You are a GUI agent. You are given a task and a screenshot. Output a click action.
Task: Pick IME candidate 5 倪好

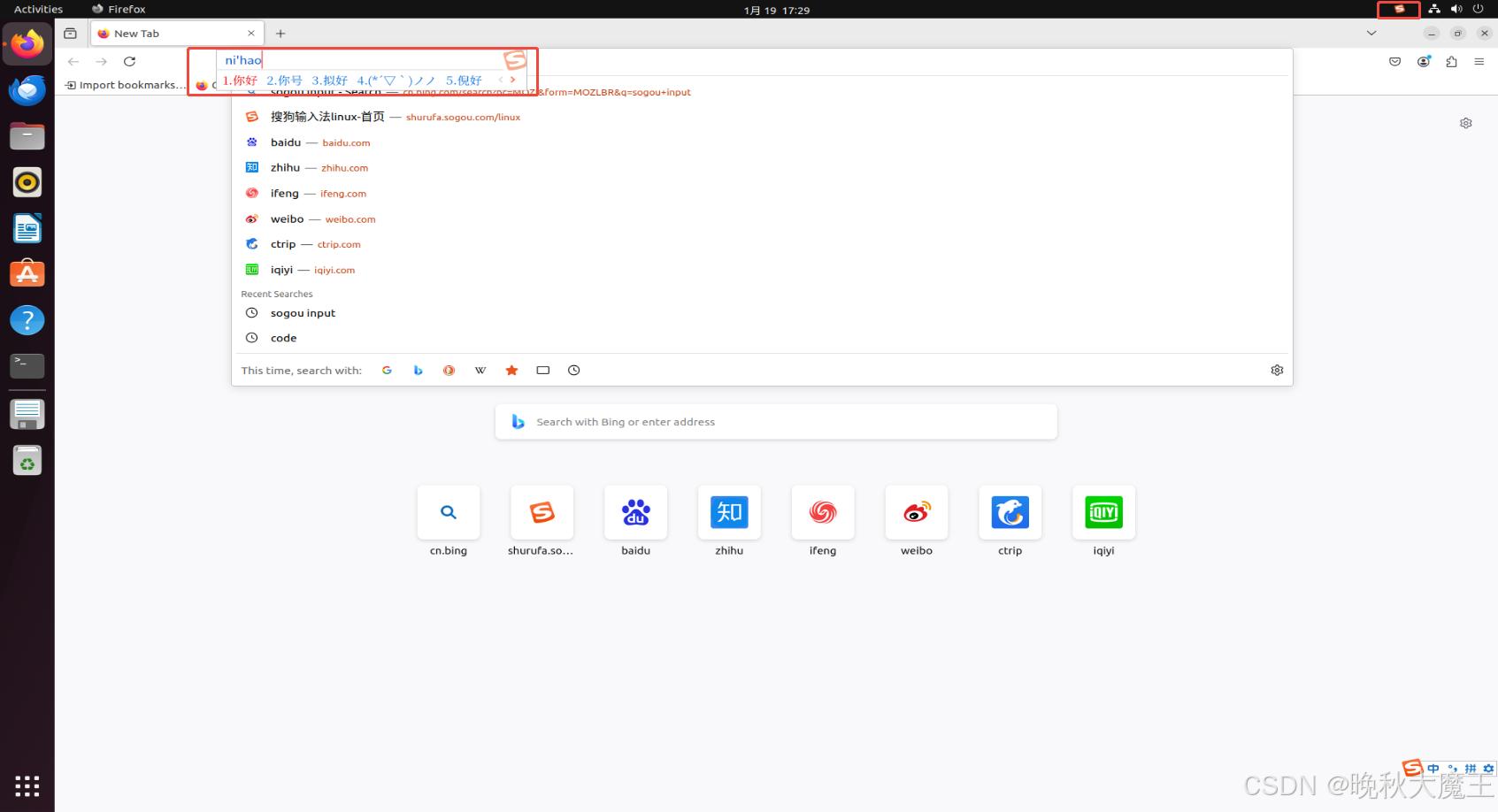click(464, 80)
